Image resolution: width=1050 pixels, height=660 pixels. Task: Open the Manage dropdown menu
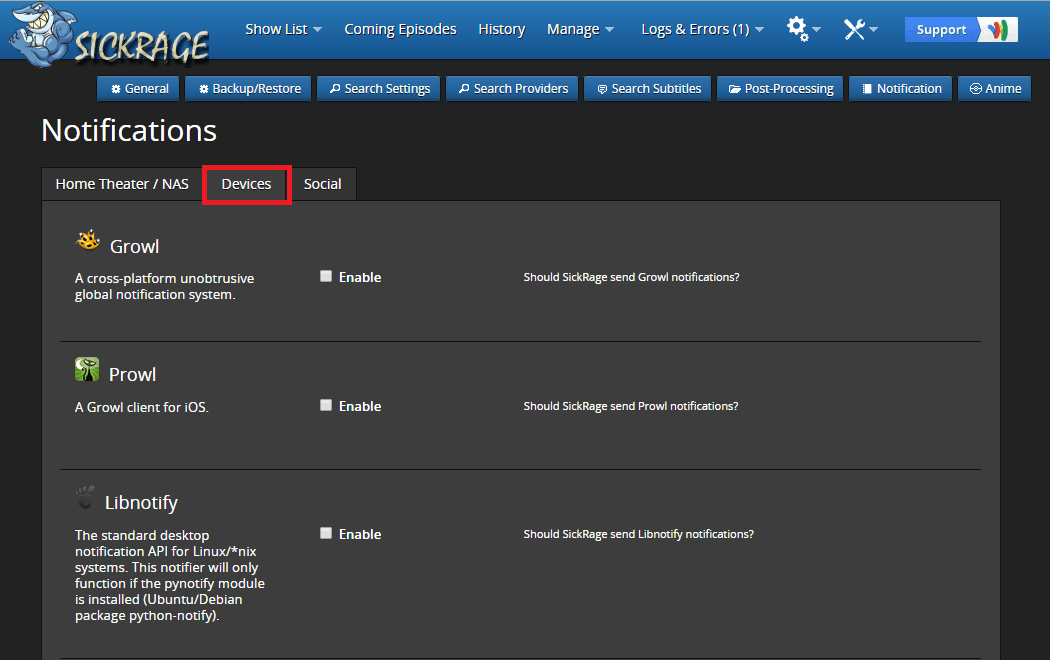click(x=580, y=29)
